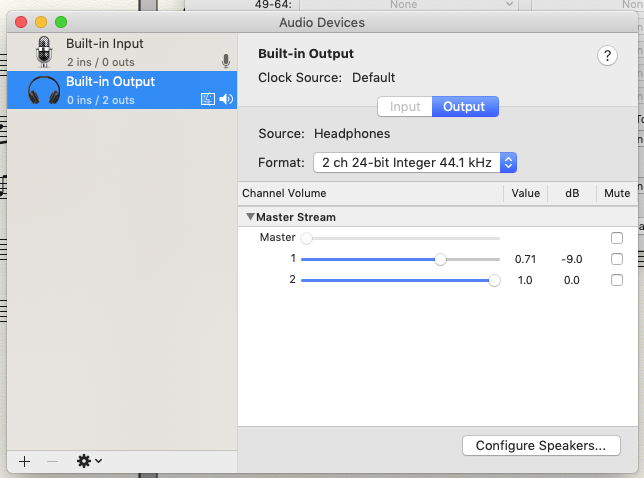Remove device using the minus button
The width and height of the screenshot is (644, 478).
point(53,461)
